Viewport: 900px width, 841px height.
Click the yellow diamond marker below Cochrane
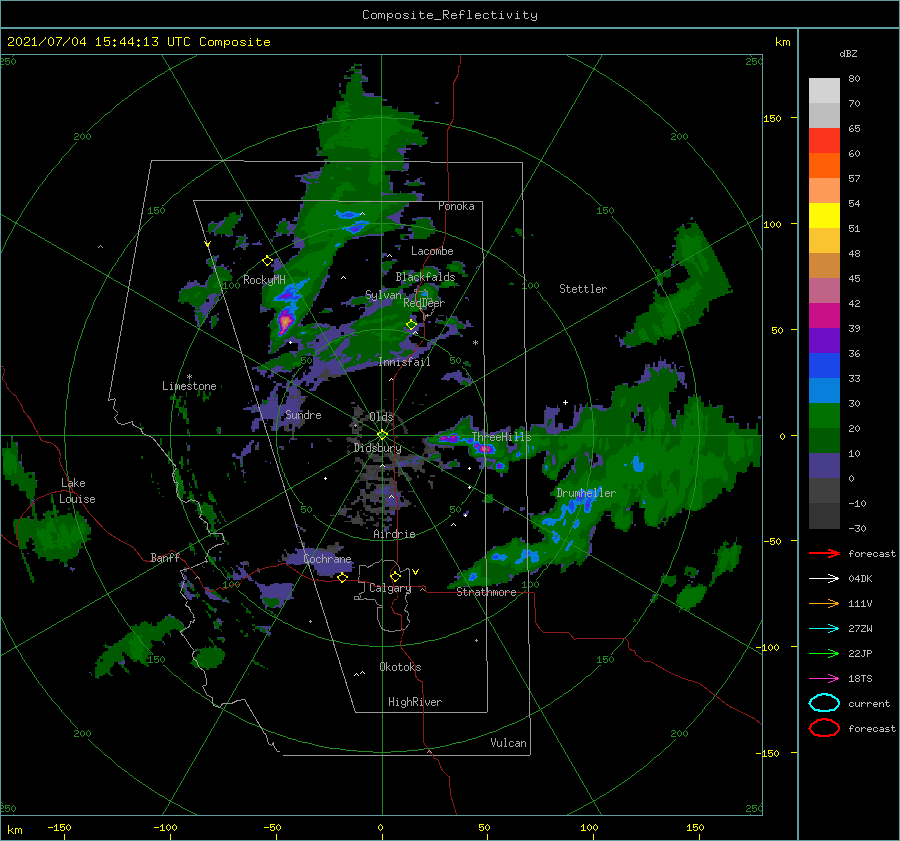(342, 578)
